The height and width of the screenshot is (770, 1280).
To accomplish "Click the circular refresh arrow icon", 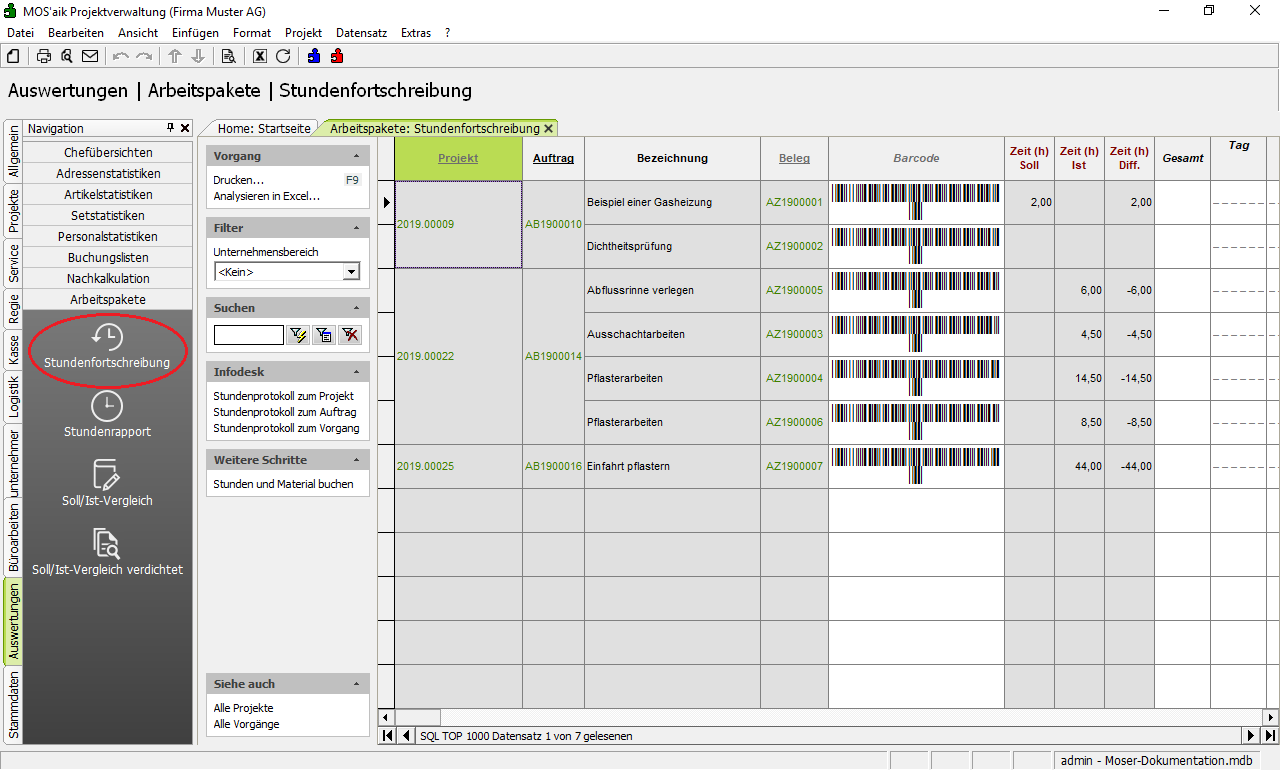I will point(283,56).
